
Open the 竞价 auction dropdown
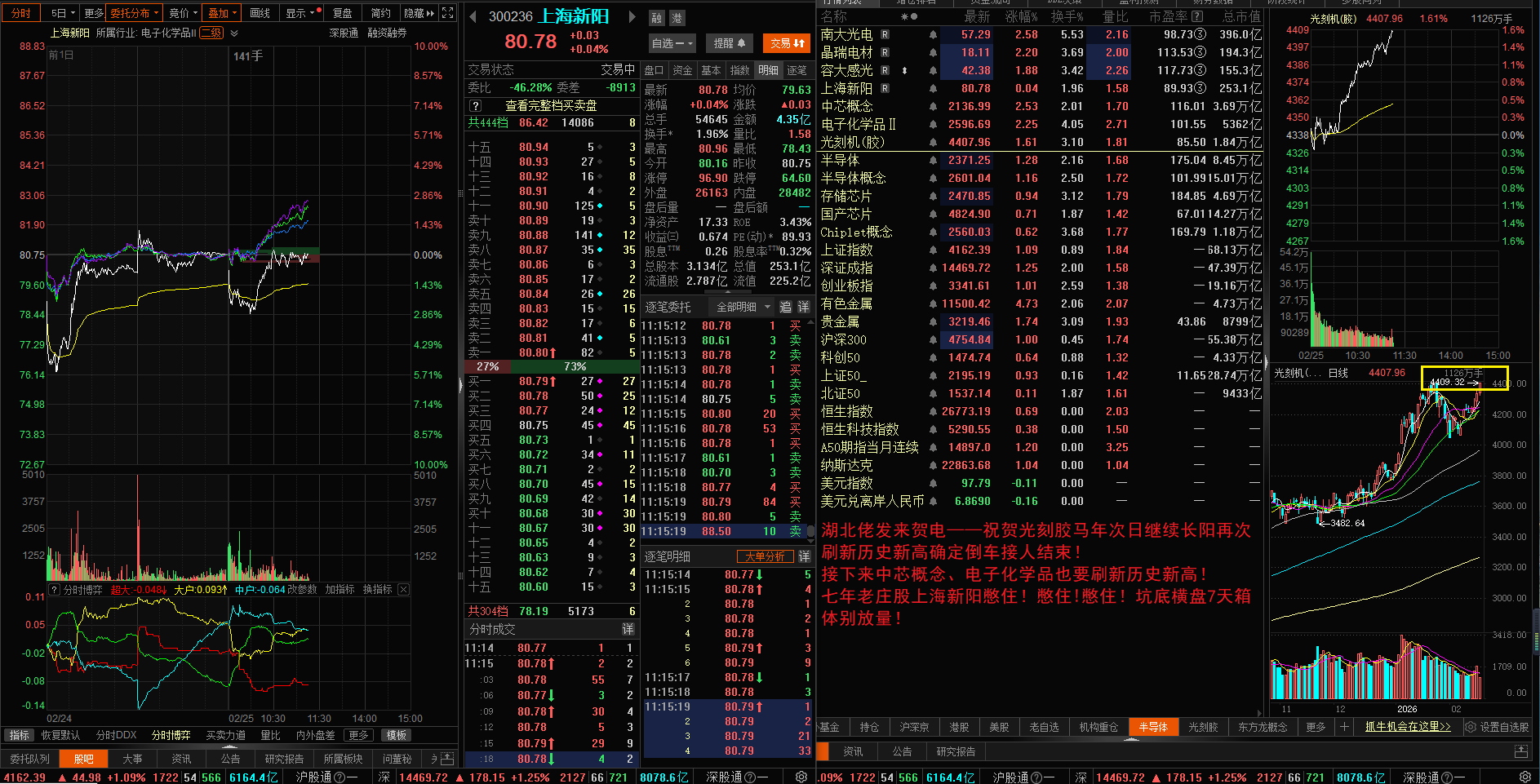pos(183,13)
